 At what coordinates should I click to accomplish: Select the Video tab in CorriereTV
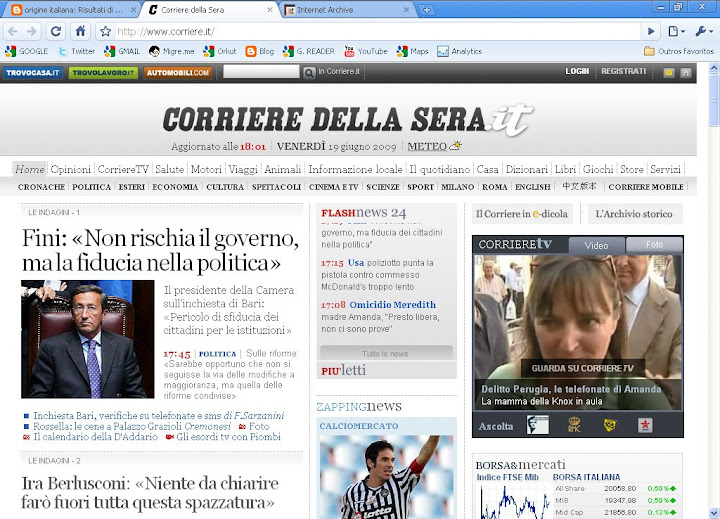coord(596,245)
